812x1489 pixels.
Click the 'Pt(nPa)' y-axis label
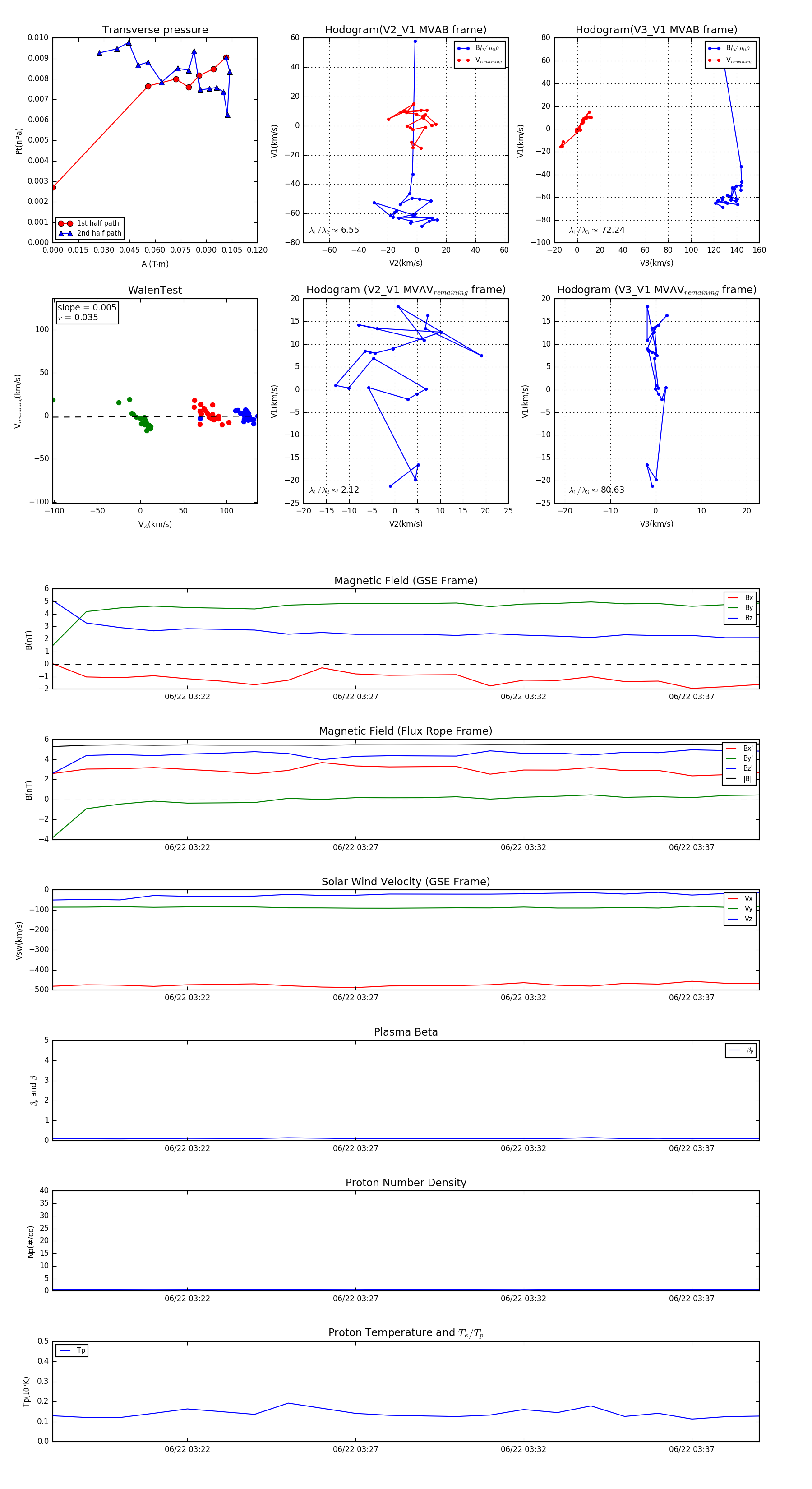18,141
